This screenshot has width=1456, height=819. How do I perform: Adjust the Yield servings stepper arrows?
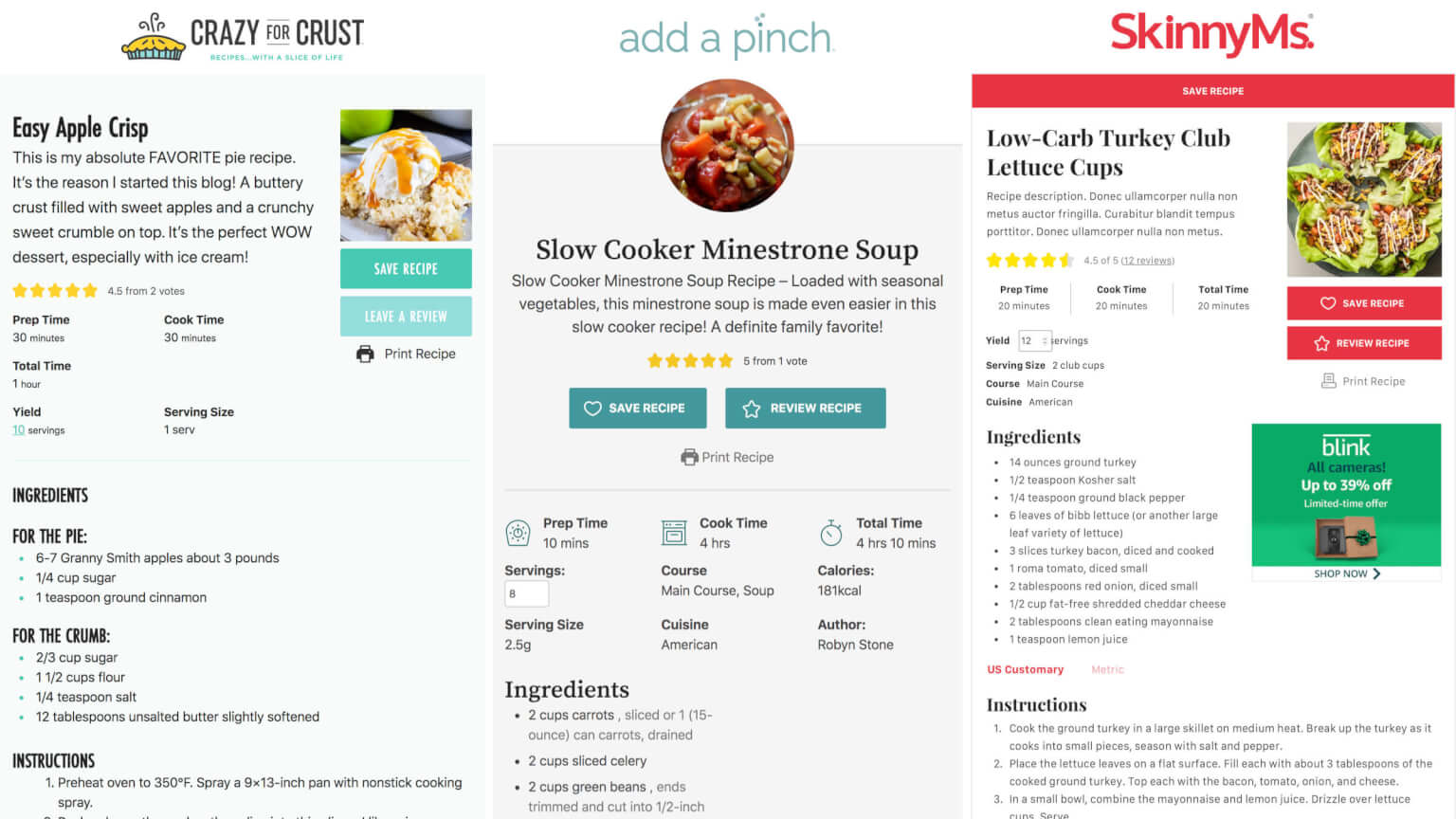1045,340
